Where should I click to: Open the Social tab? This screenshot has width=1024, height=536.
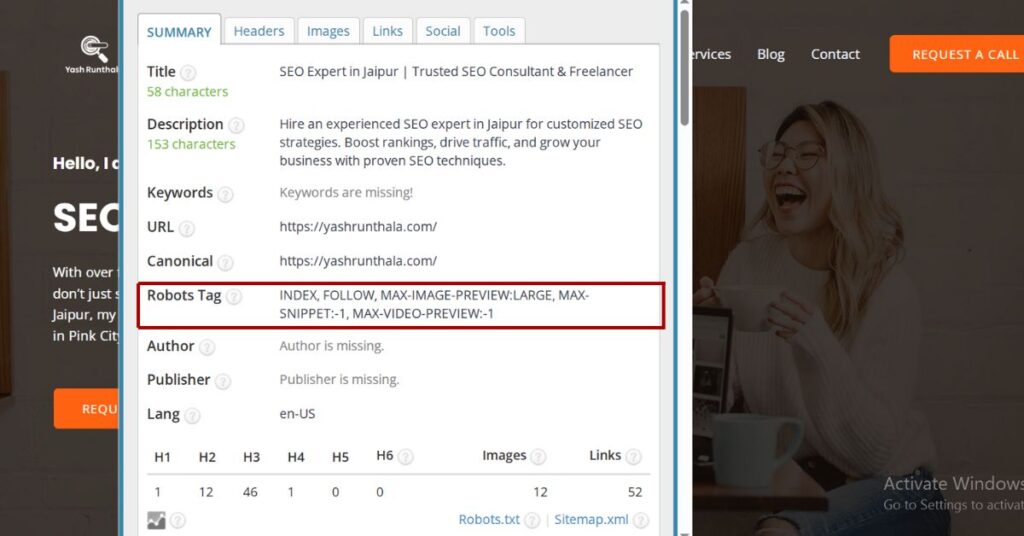443,31
